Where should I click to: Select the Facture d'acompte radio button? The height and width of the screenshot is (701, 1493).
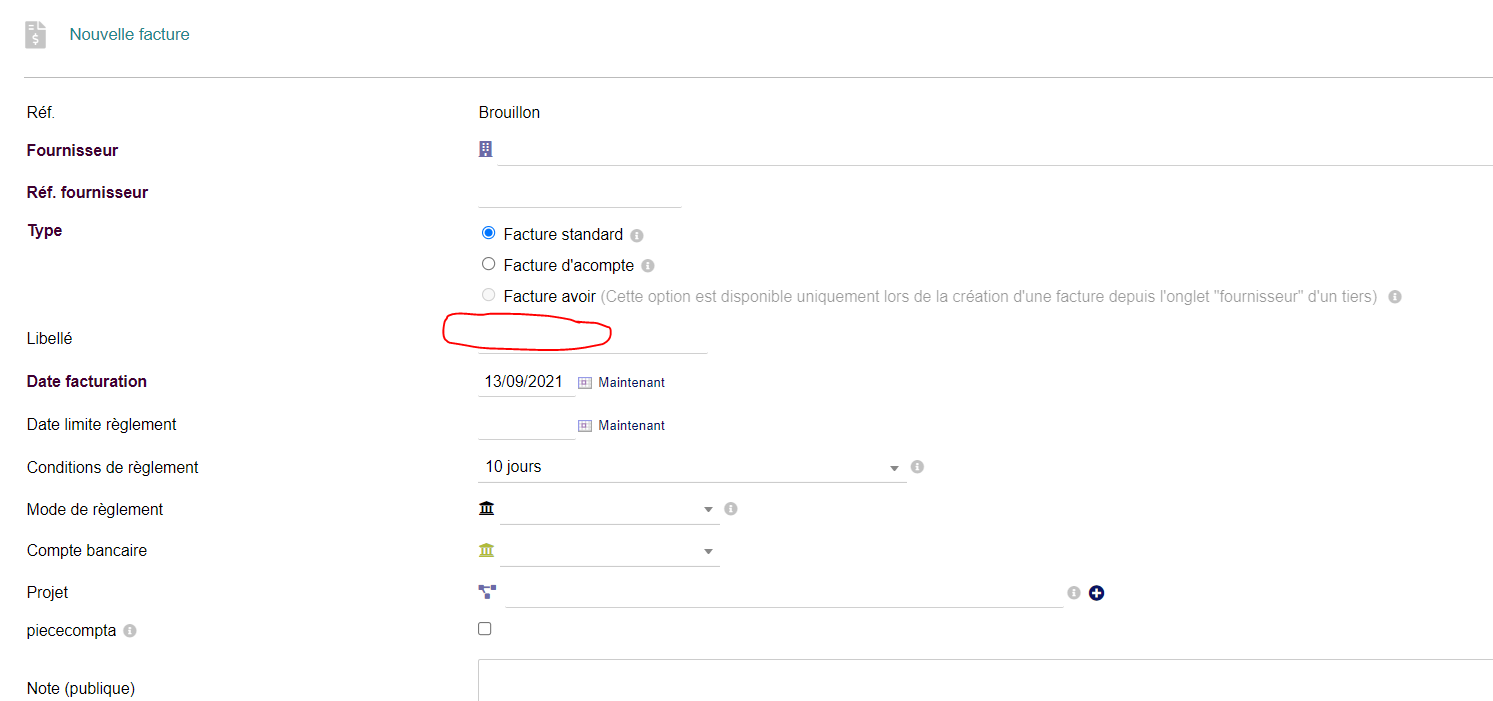pyautogui.click(x=488, y=263)
